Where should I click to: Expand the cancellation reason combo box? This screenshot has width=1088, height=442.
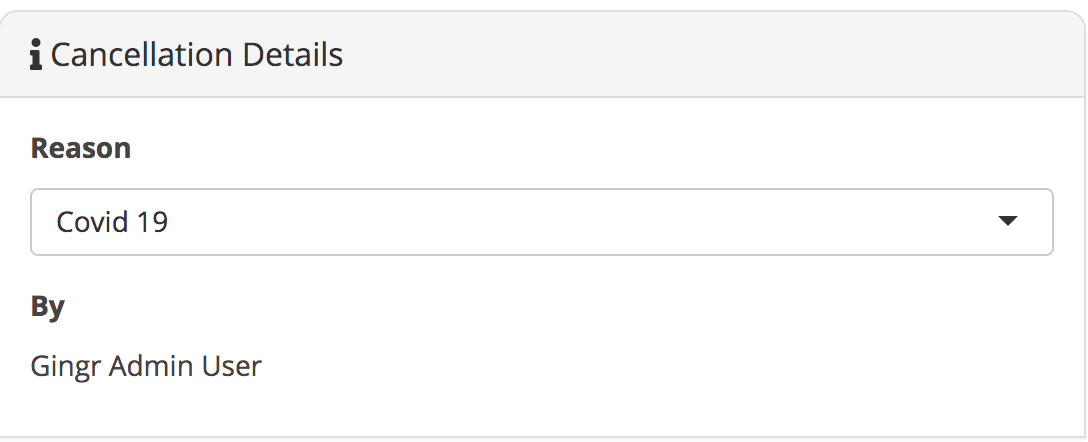542,222
